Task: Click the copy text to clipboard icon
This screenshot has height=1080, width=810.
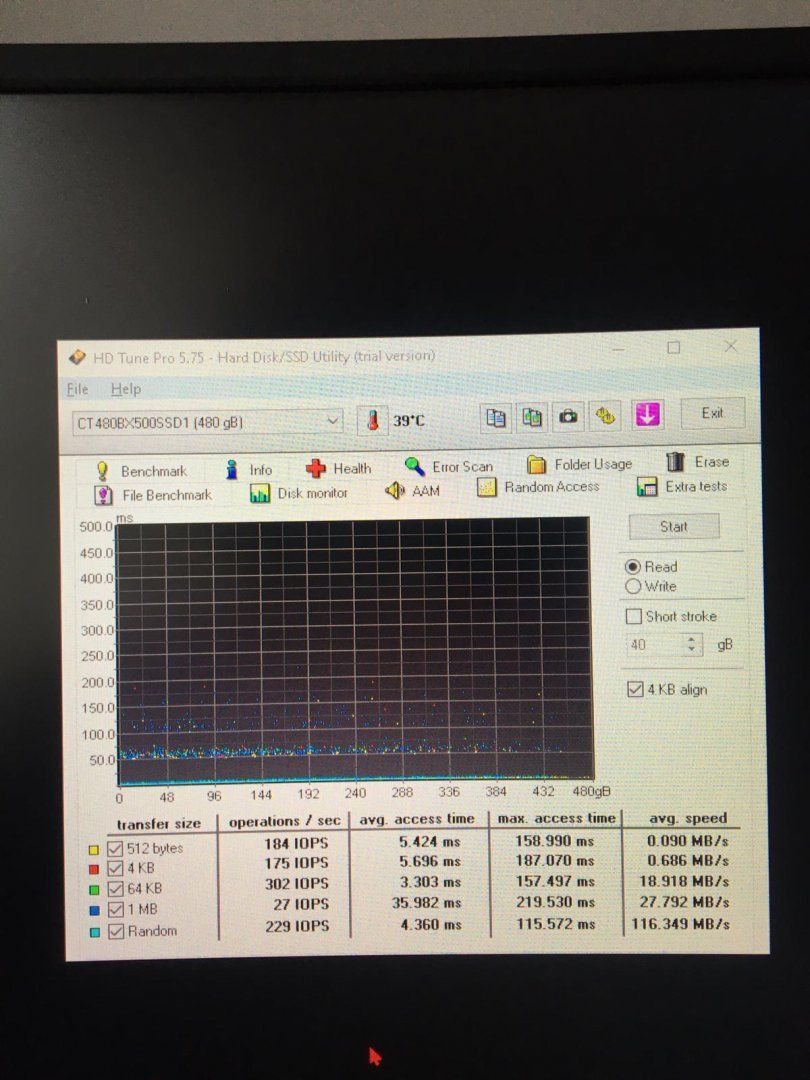Action: coord(496,417)
